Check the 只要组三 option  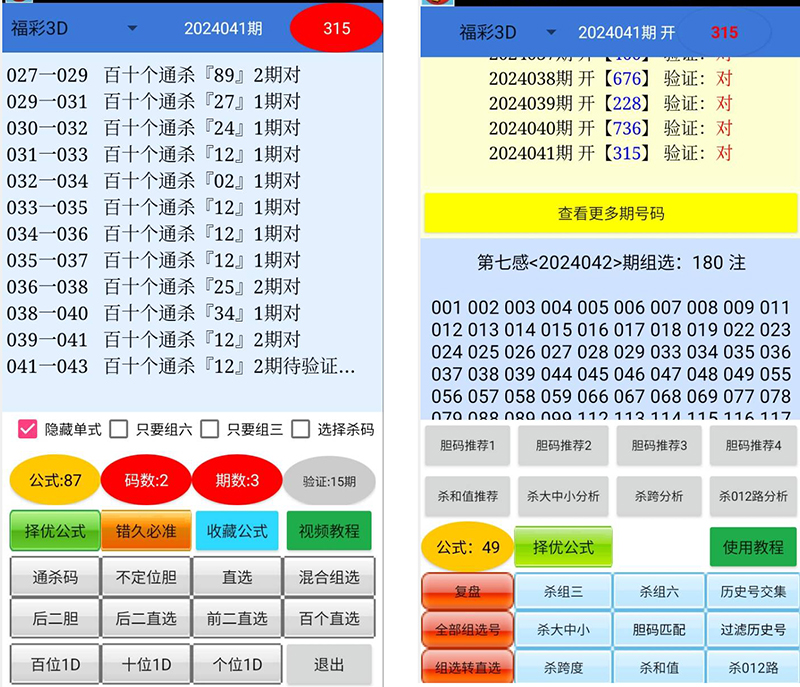[x=210, y=429]
